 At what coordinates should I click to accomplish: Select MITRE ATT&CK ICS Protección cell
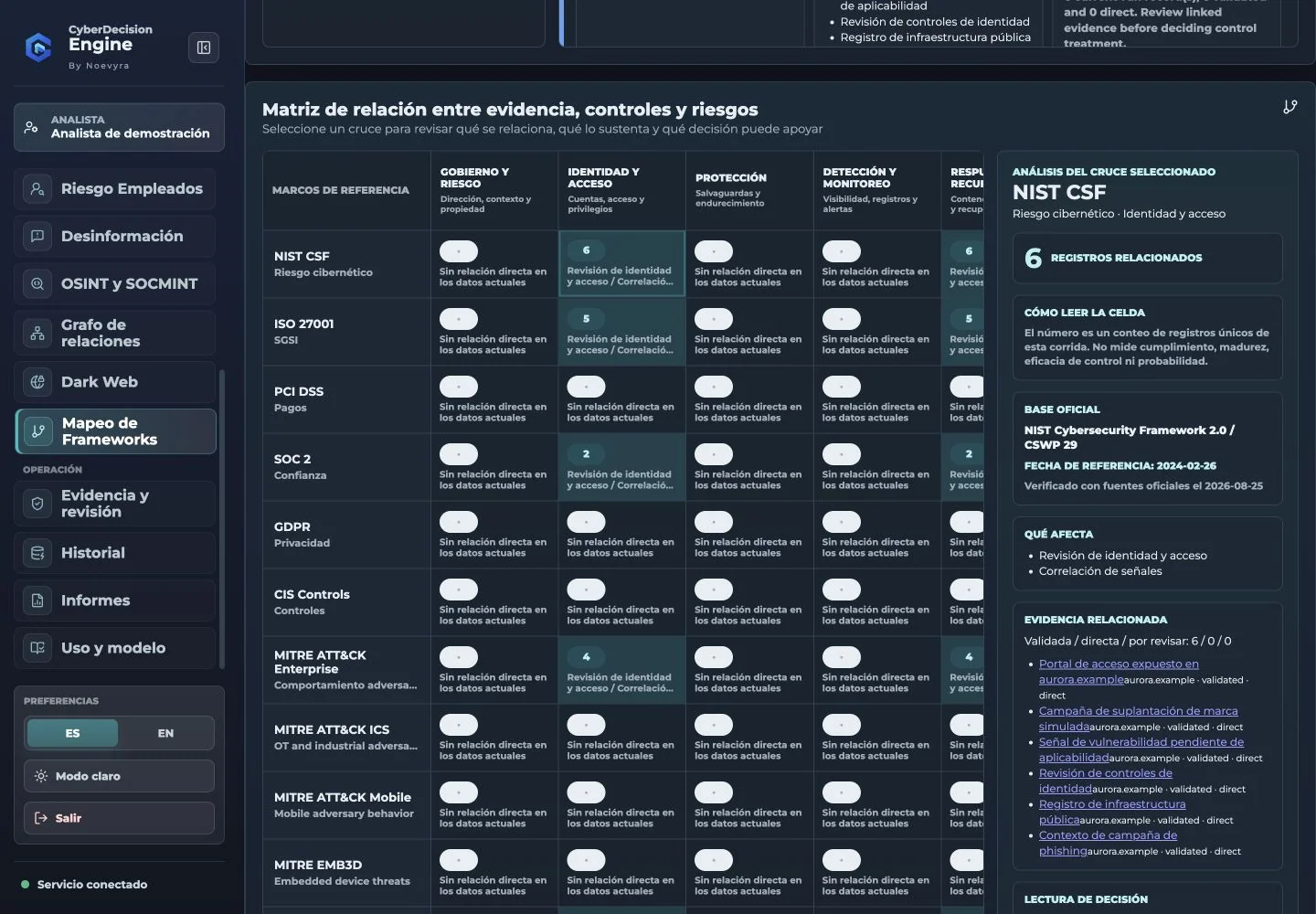[749, 738]
